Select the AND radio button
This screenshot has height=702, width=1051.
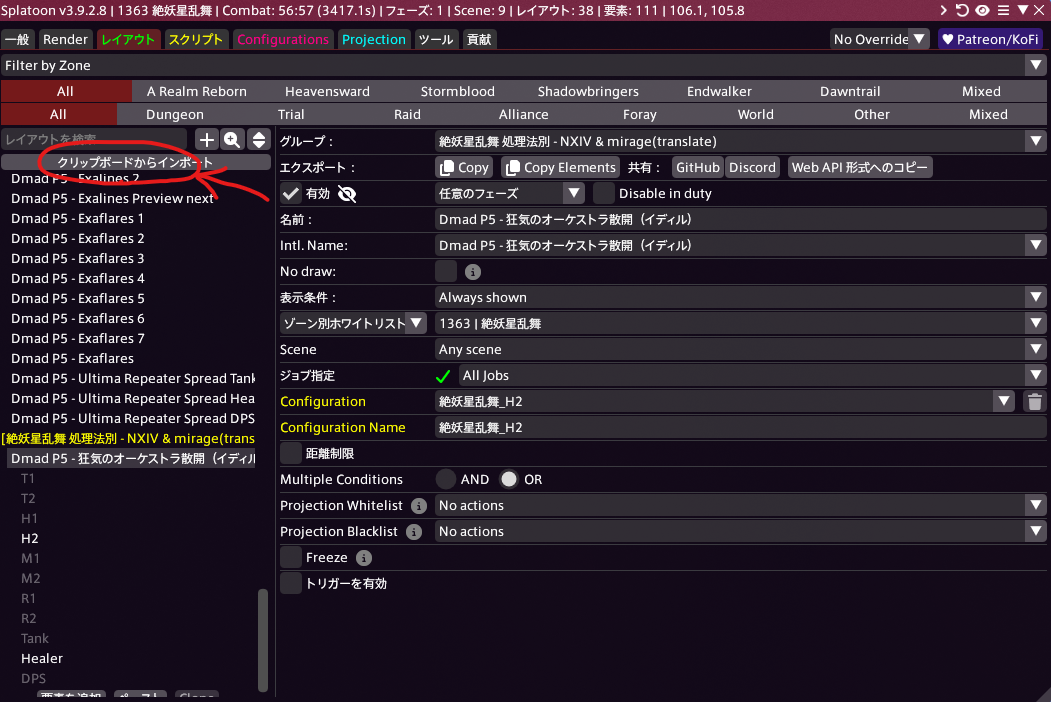point(446,479)
